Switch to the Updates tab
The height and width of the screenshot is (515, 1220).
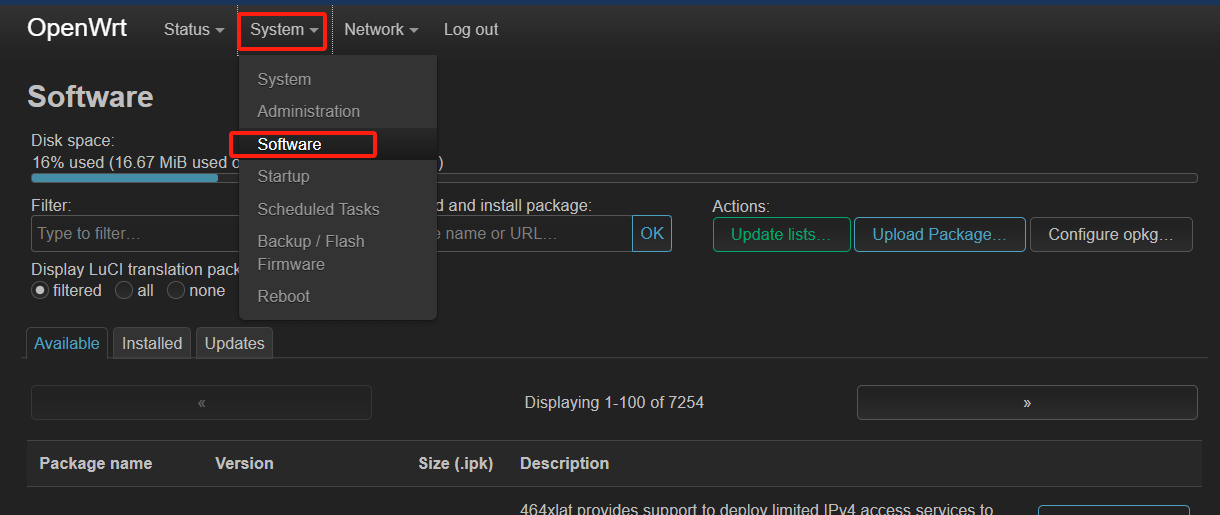click(235, 343)
